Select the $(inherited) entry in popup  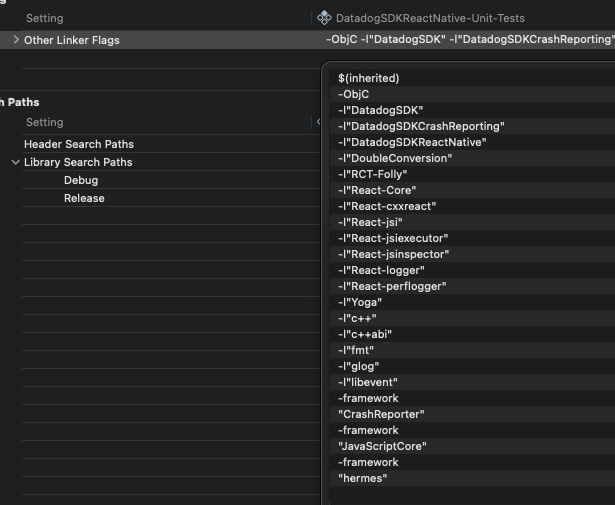[472, 78]
